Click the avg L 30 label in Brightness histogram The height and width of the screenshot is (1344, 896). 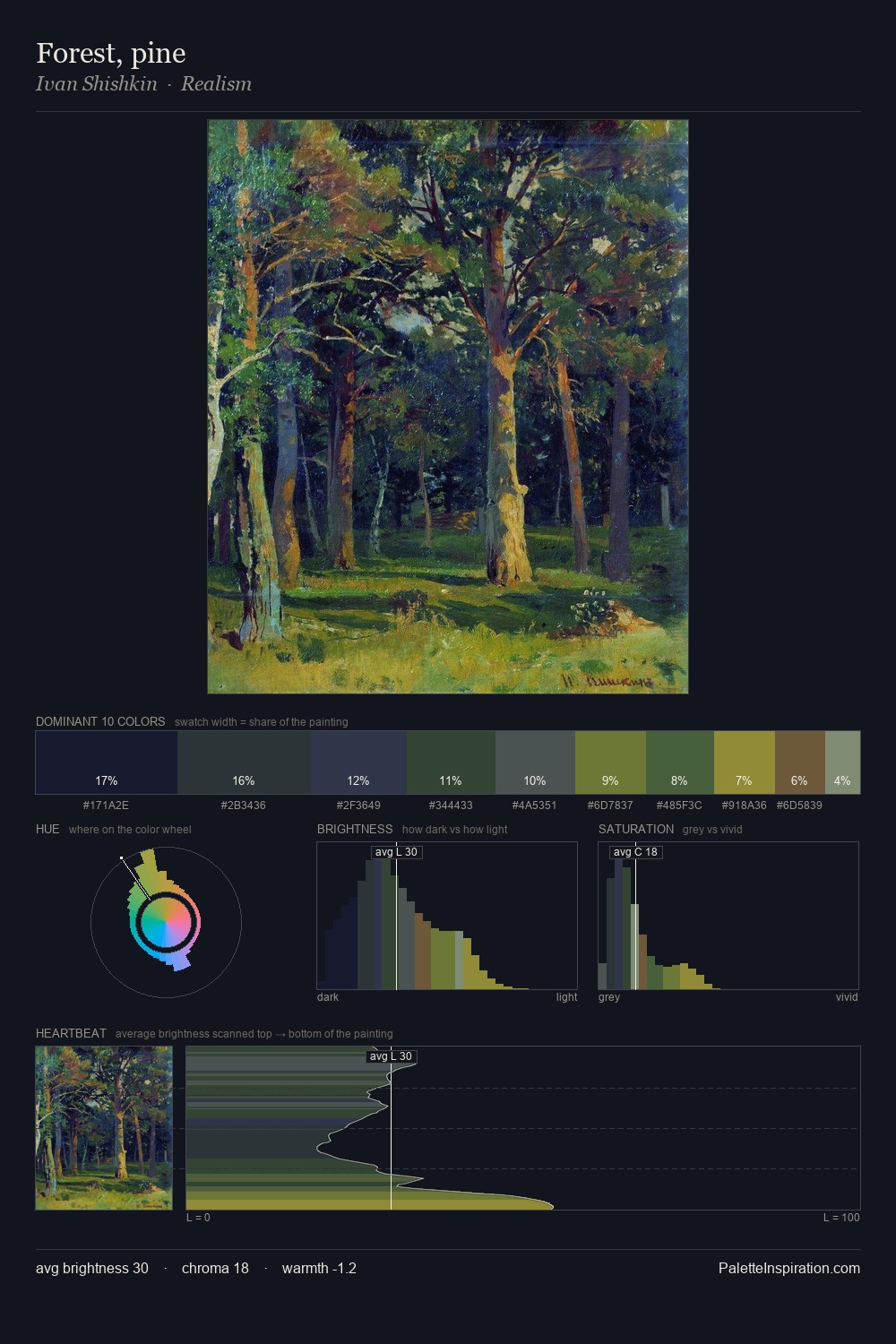396,852
